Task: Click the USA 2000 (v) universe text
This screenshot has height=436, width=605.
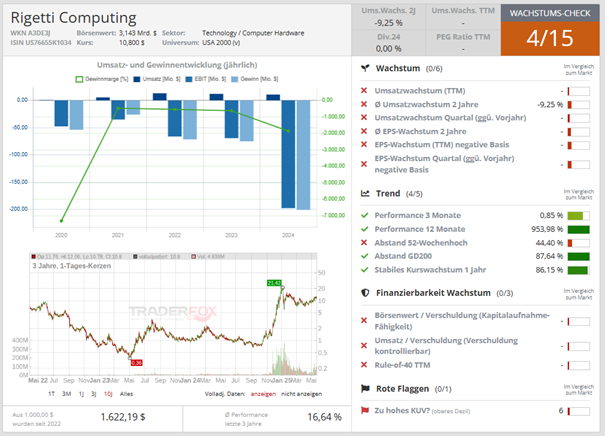Action: (x=221, y=42)
